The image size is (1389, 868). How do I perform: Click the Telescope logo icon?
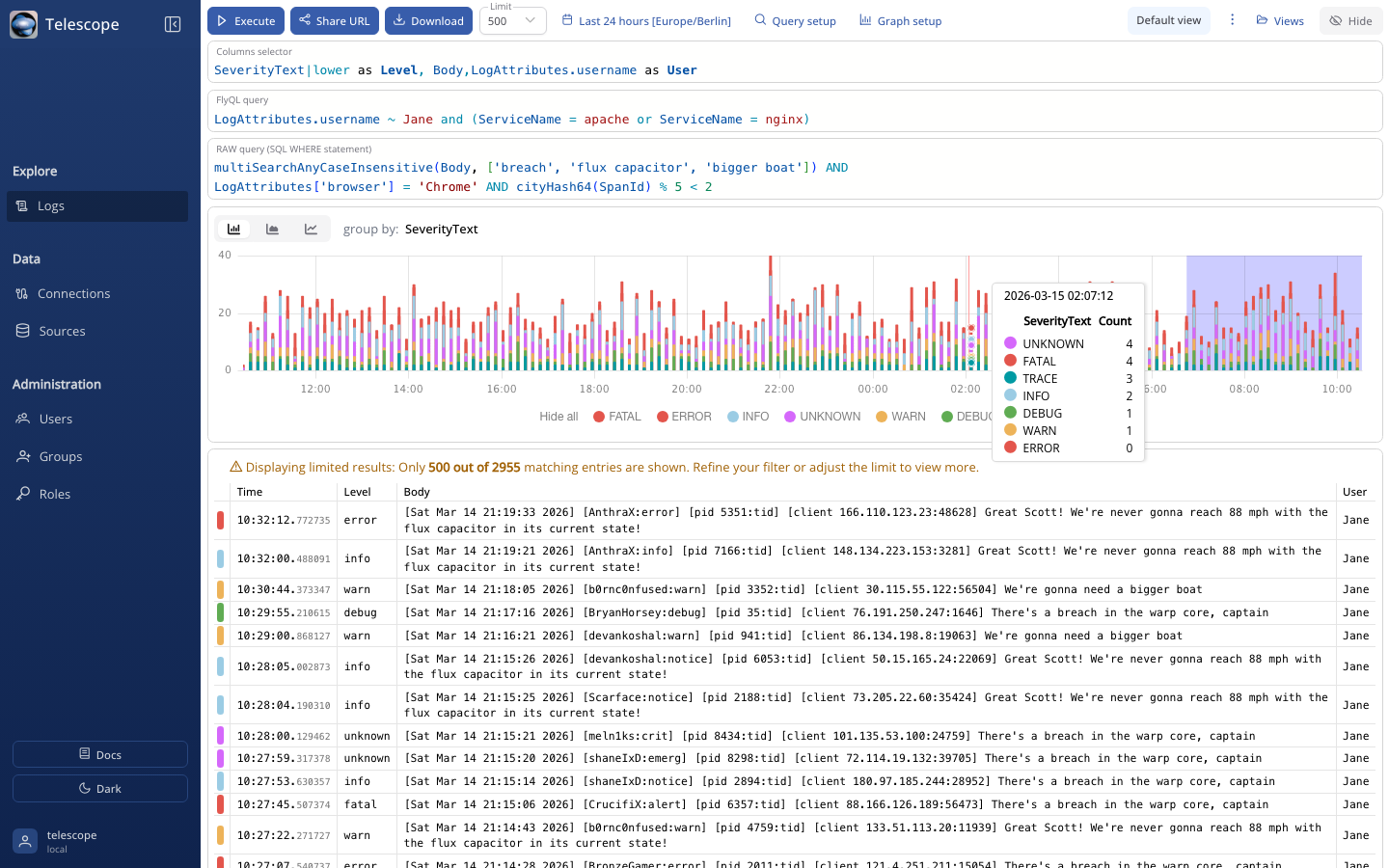coord(24,24)
